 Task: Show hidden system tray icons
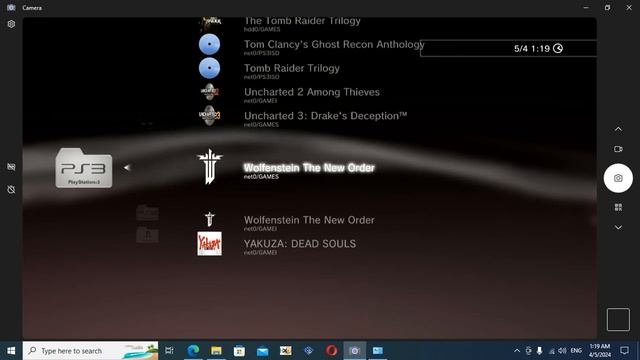pyautogui.click(x=517, y=351)
